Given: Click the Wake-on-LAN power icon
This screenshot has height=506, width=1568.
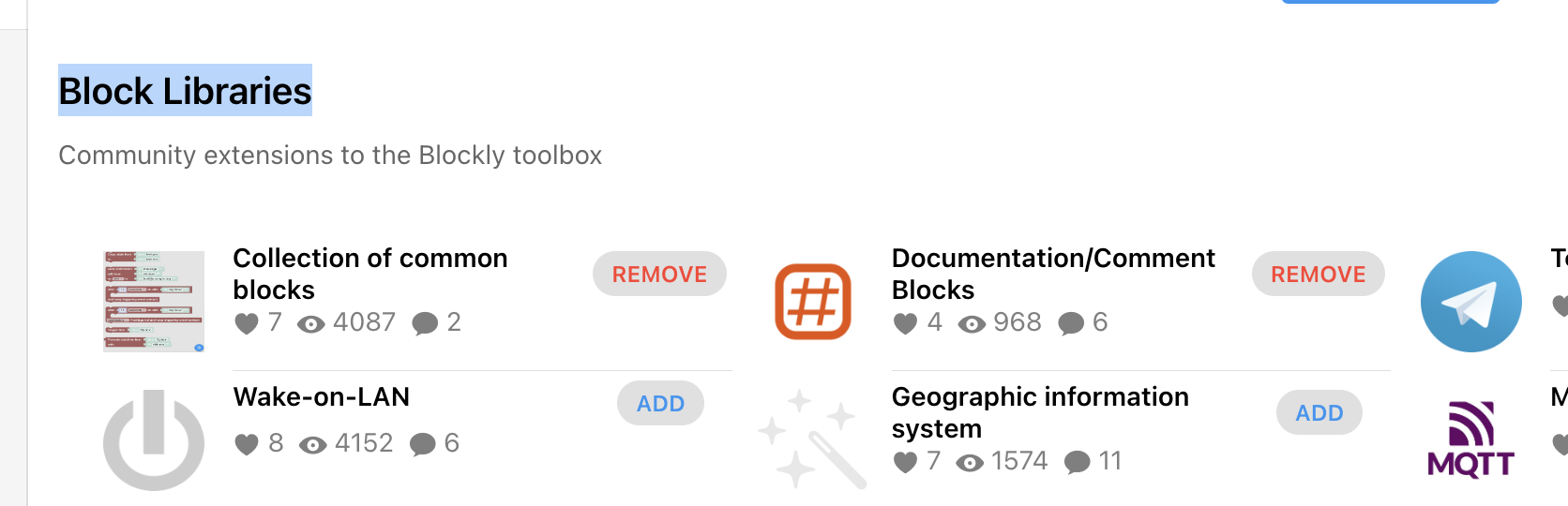Looking at the screenshot, I should [x=154, y=440].
